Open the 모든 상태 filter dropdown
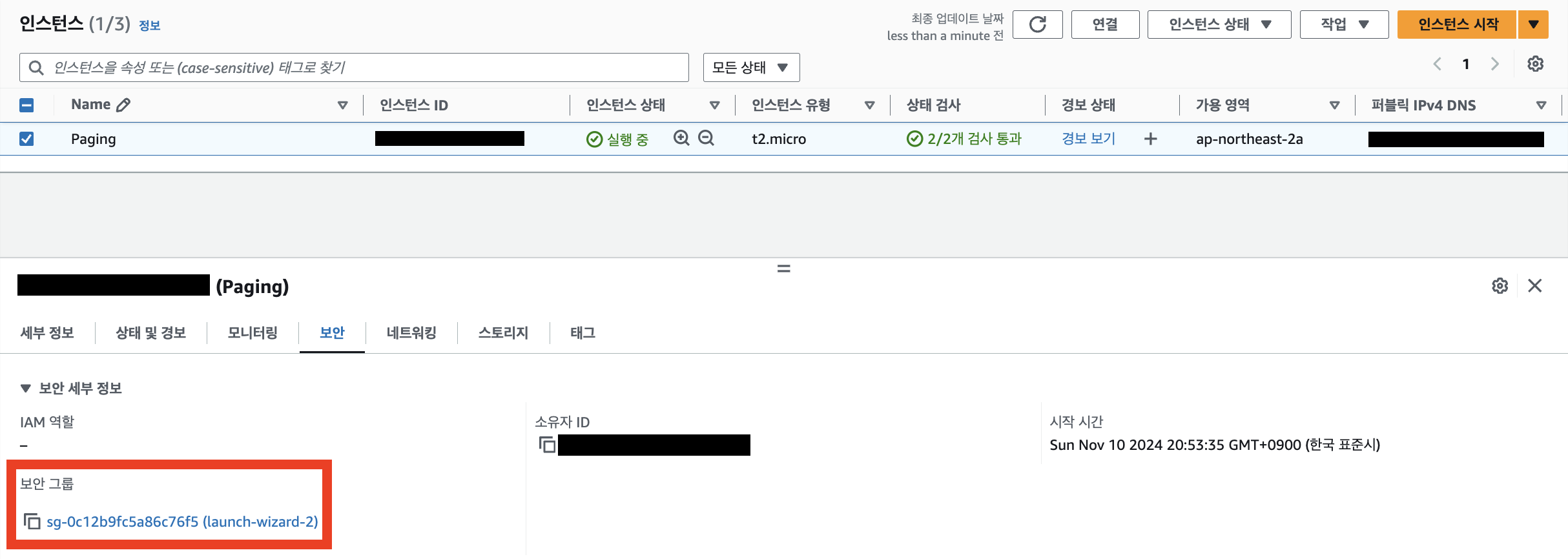 (751, 66)
